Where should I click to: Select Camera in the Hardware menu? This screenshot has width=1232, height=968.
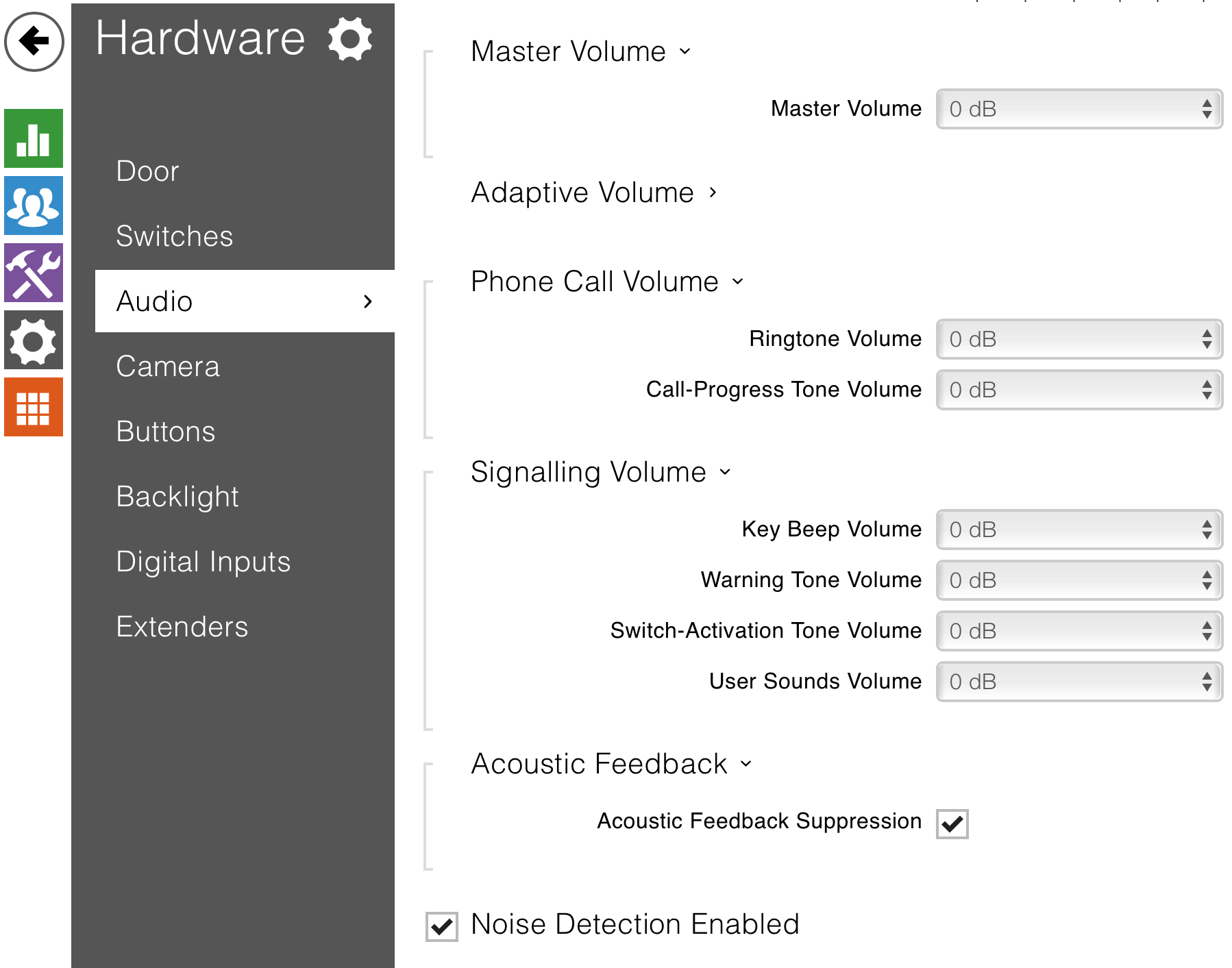(168, 367)
